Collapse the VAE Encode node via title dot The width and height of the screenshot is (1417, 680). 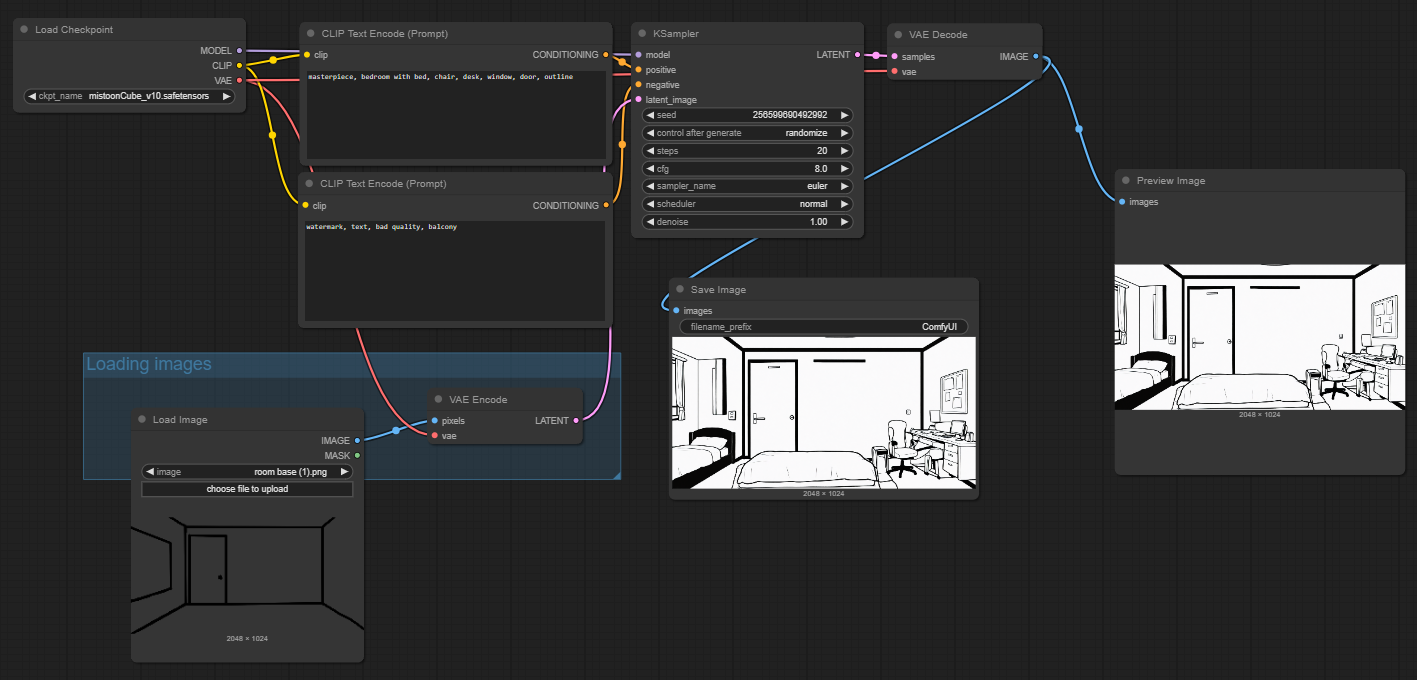pyautogui.click(x=439, y=400)
